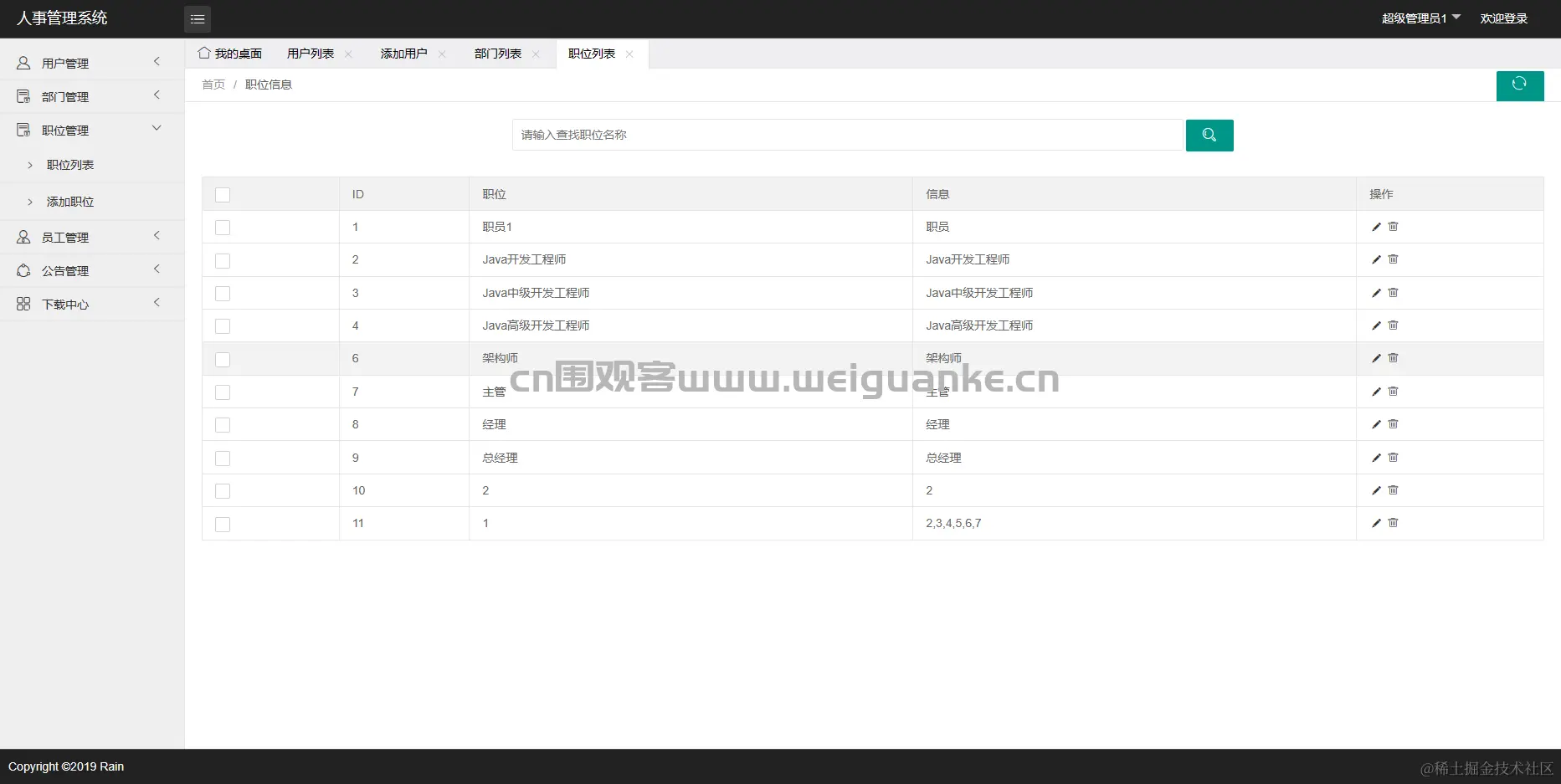Delete the row with ID 10
Screen dimensions: 1561x784
coord(1394,490)
